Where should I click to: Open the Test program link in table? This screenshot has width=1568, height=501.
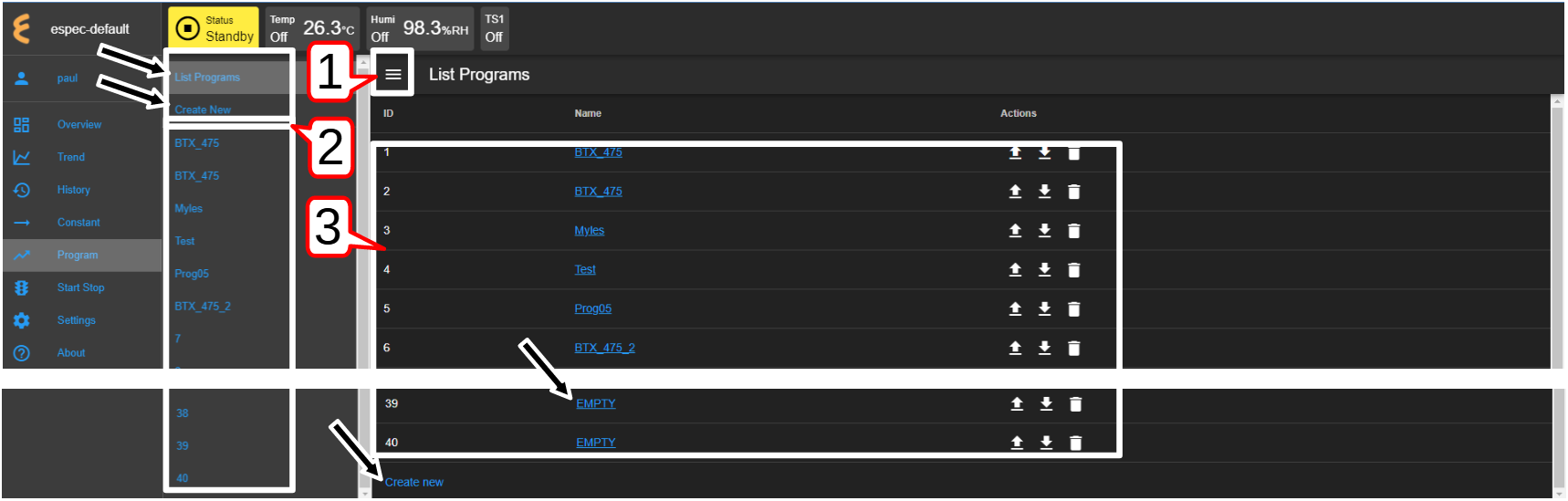click(x=585, y=270)
